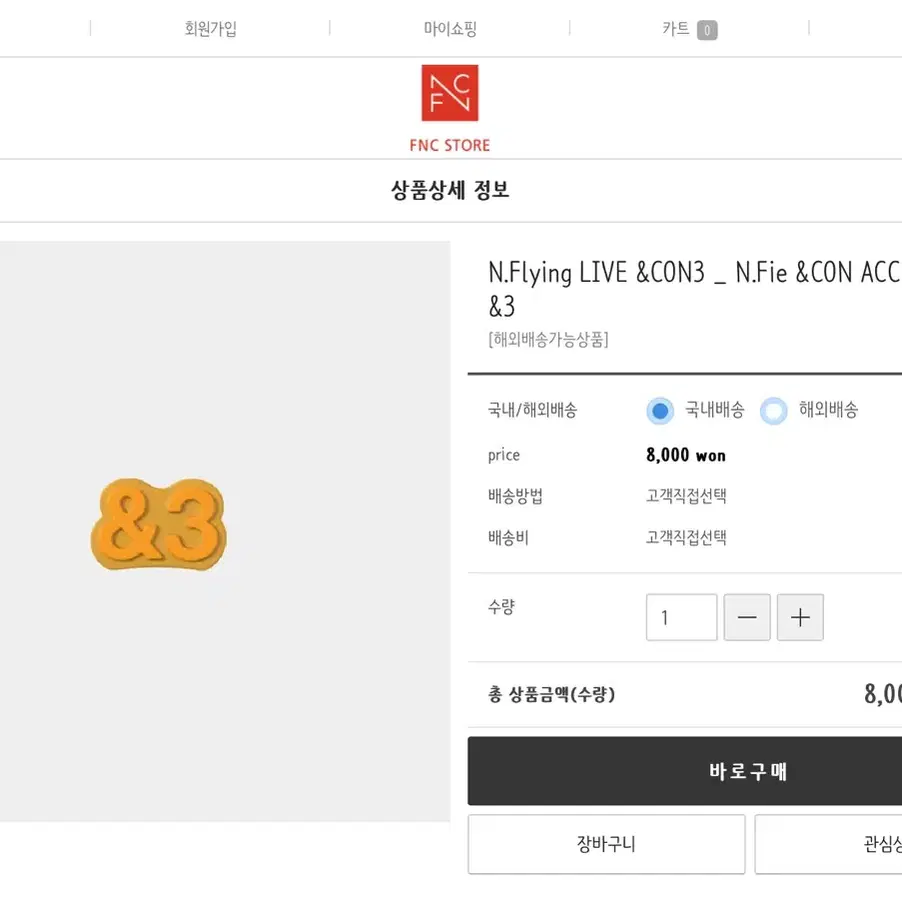Click the wishlist button beside 장바구니
Screen dimensions: 902x902
[828, 844]
